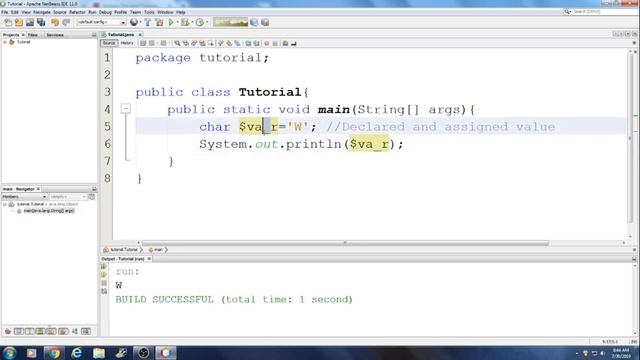The height and width of the screenshot is (360, 640).
Task: Click the println statement on line 6
Action: (301, 144)
